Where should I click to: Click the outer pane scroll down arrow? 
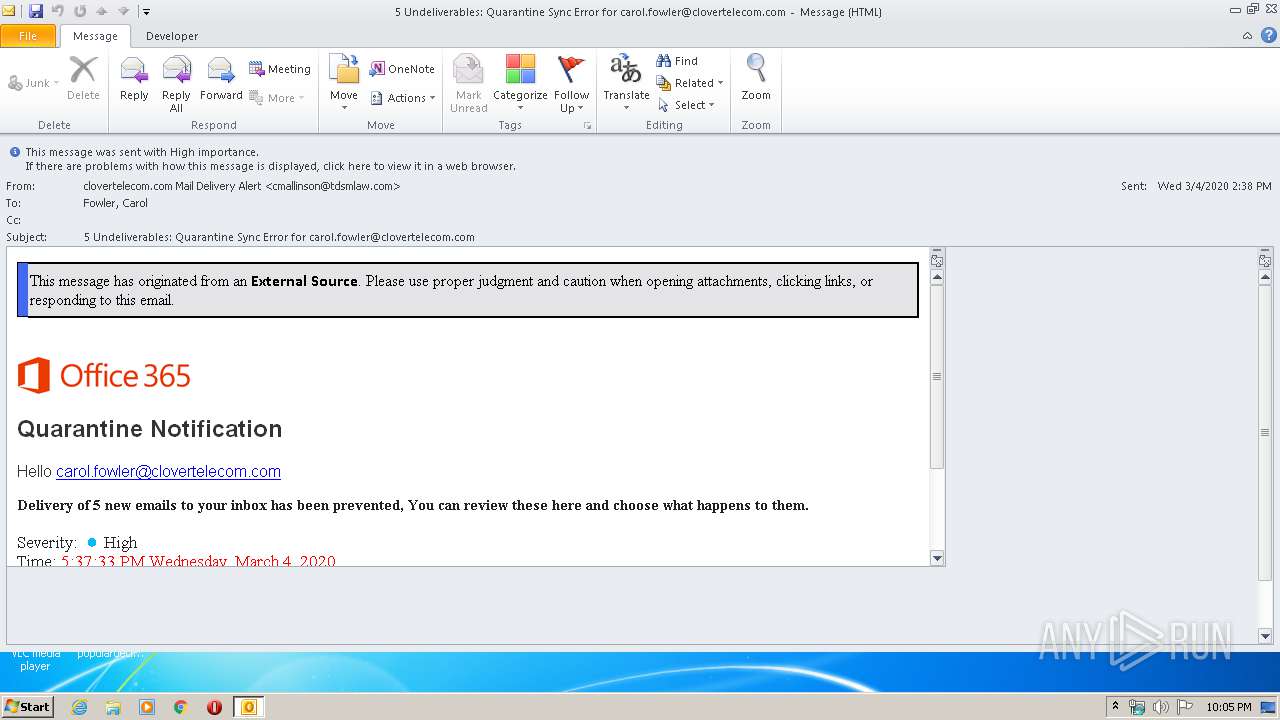[x=1265, y=636]
